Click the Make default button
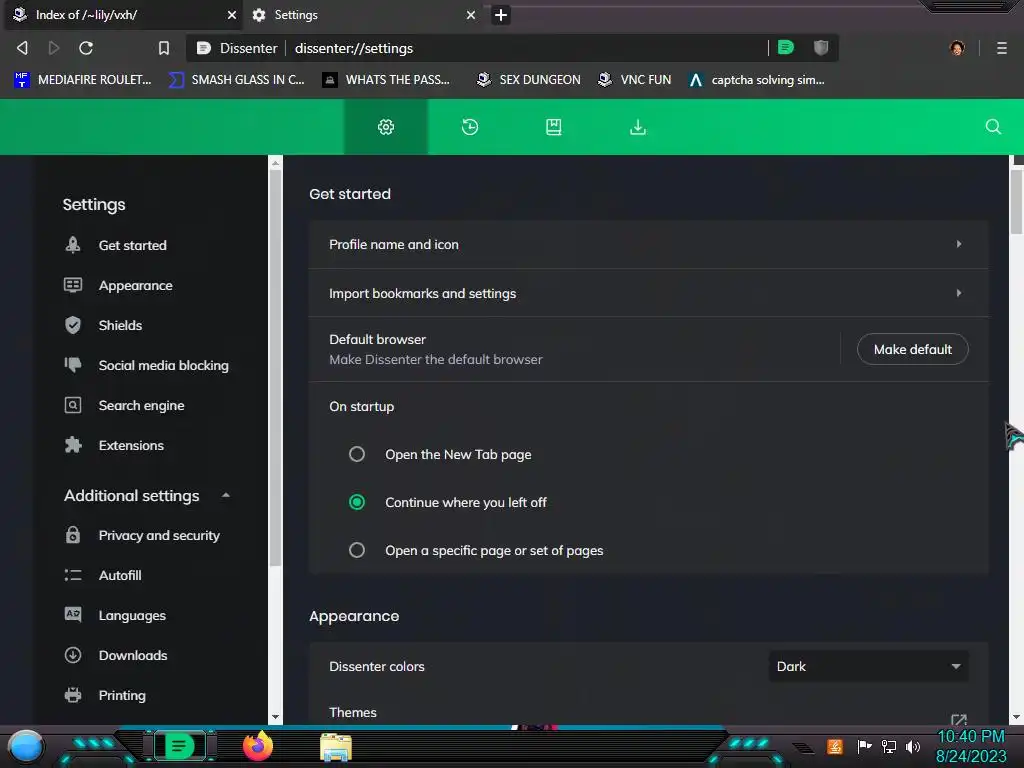 tap(912, 349)
